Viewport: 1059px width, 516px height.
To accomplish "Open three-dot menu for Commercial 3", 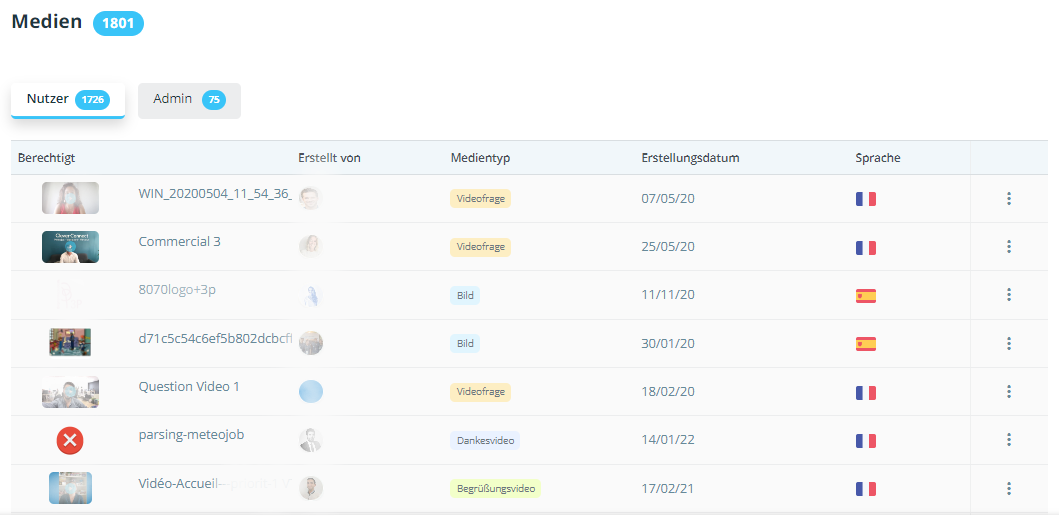I will [1008, 247].
